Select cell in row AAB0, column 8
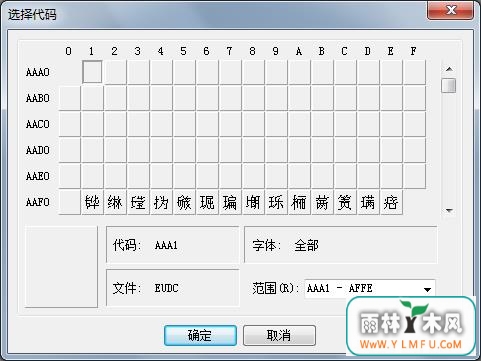The height and width of the screenshot is (361, 481). pyautogui.click(x=253, y=98)
